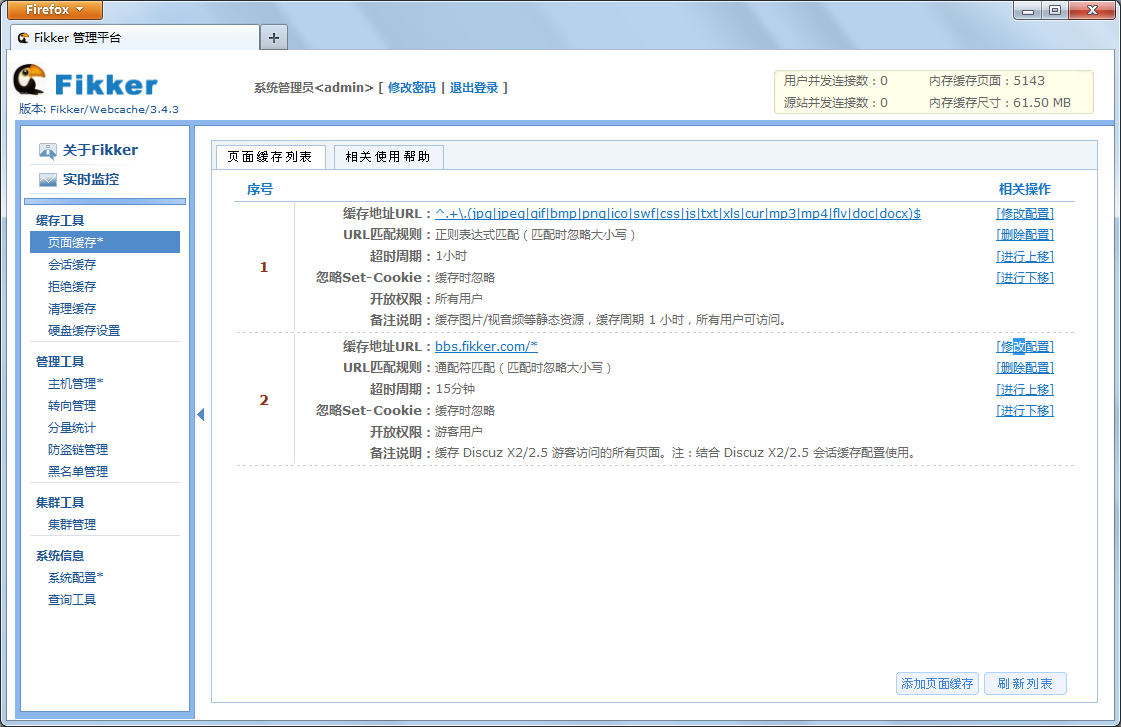Click the sequence number 1 cell
The height and width of the screenshot is (727, 1121).
264,267
